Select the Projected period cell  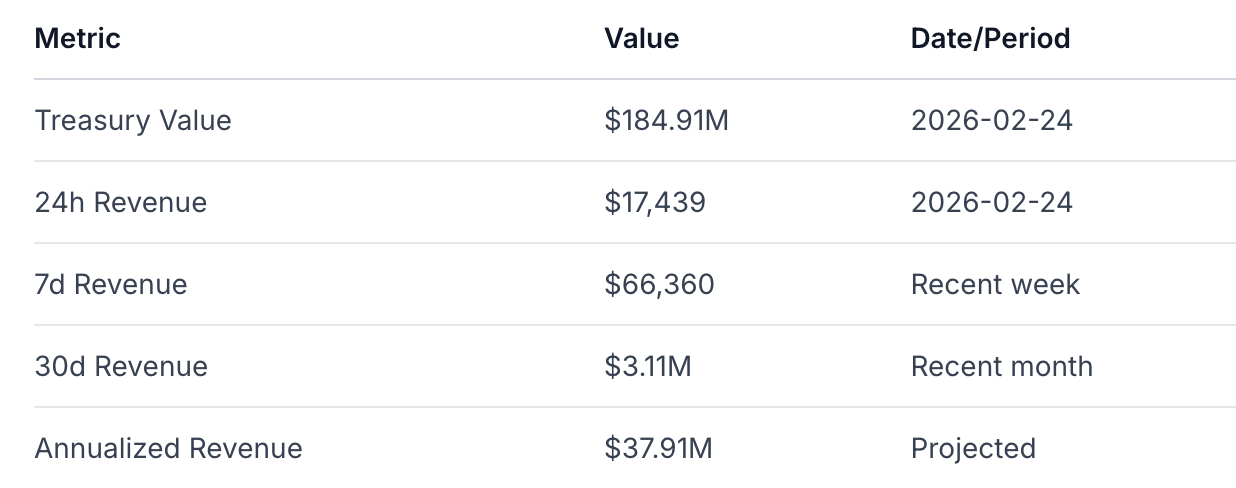[x=973, y=449]
